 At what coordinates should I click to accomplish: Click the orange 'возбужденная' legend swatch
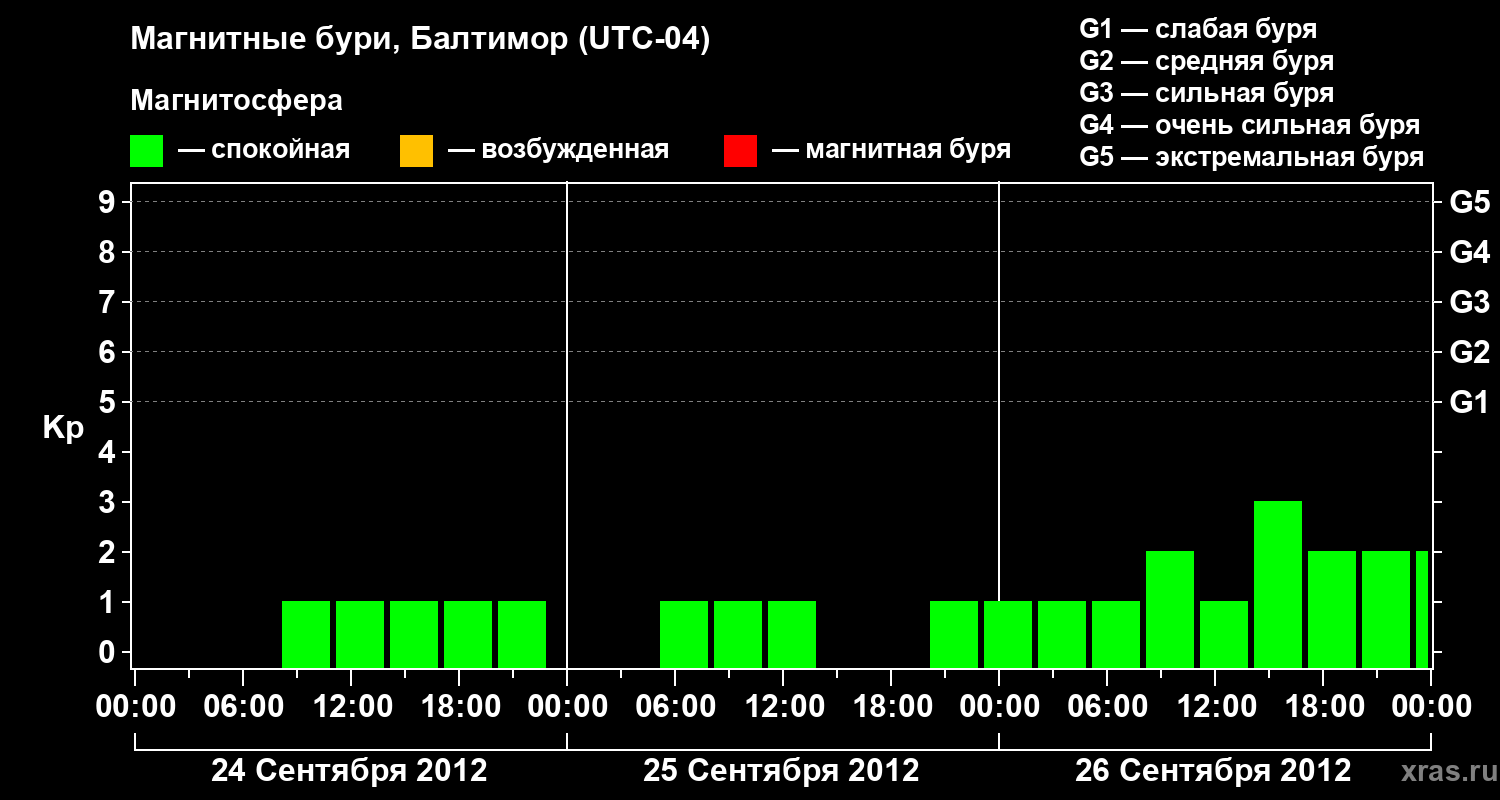click(416, 151)
